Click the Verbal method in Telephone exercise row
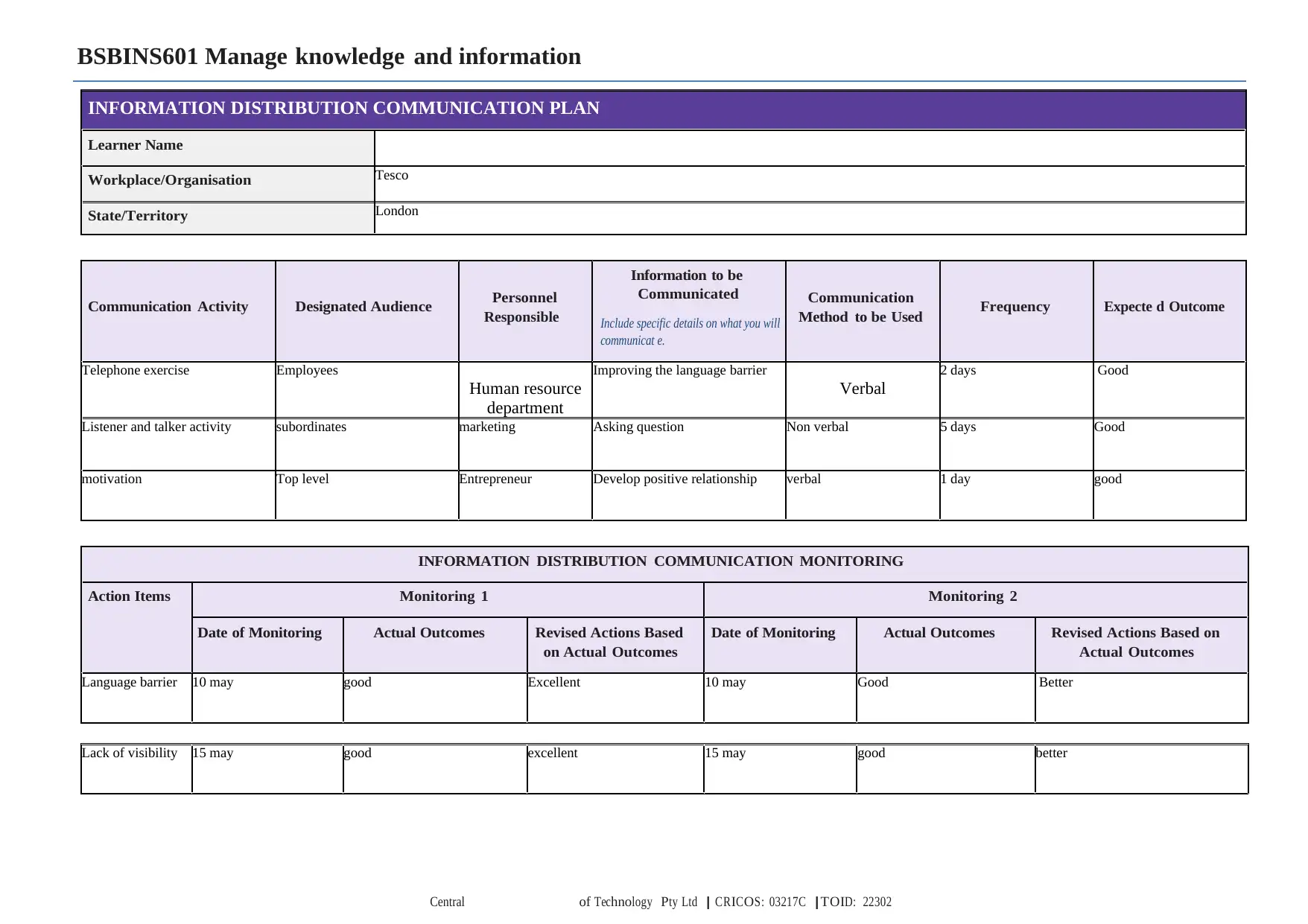1308x924 pixels. click(863, 389)
